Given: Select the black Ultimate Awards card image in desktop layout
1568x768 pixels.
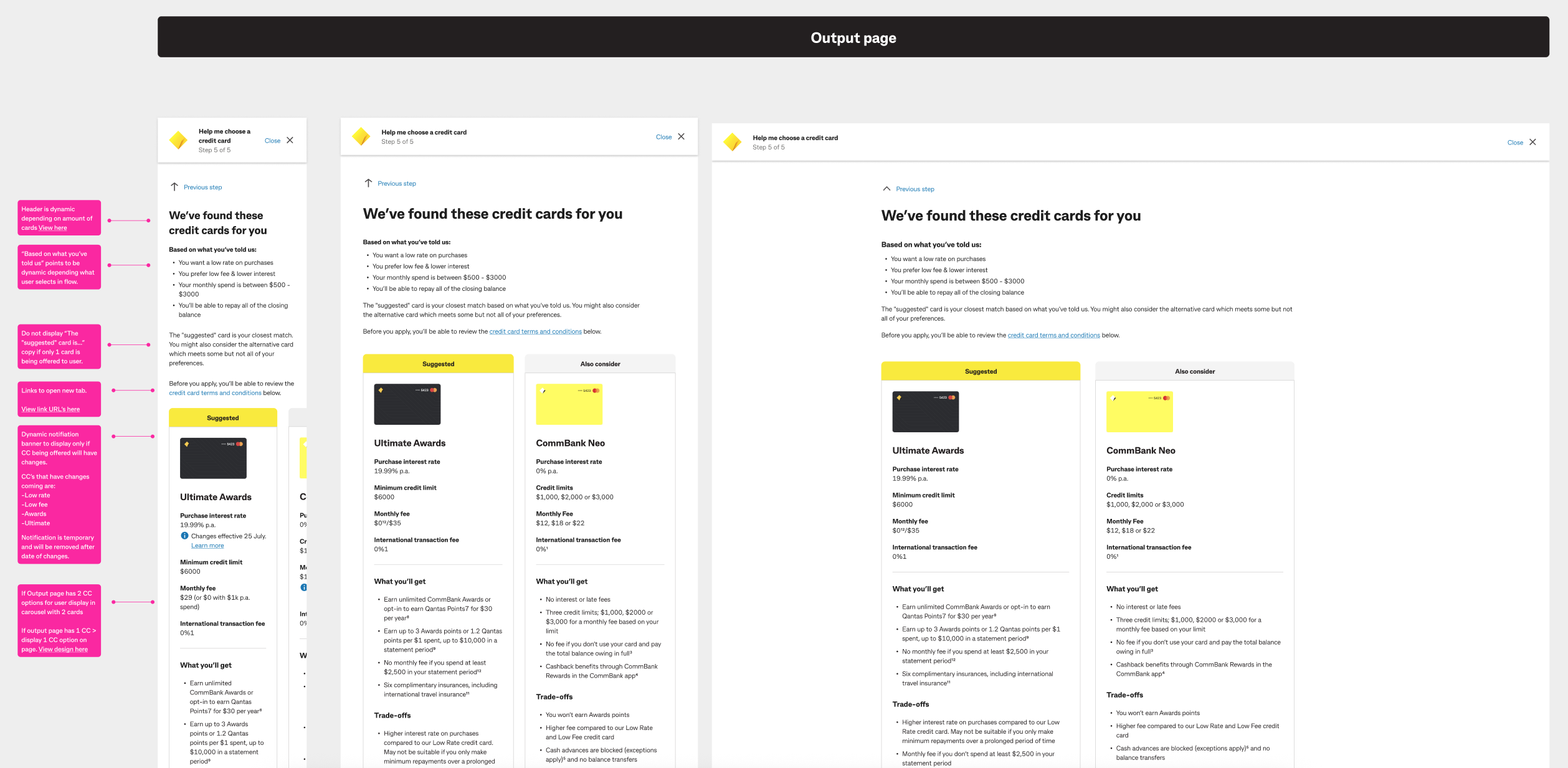Looking at the screenshot, I should click(925, 412).
